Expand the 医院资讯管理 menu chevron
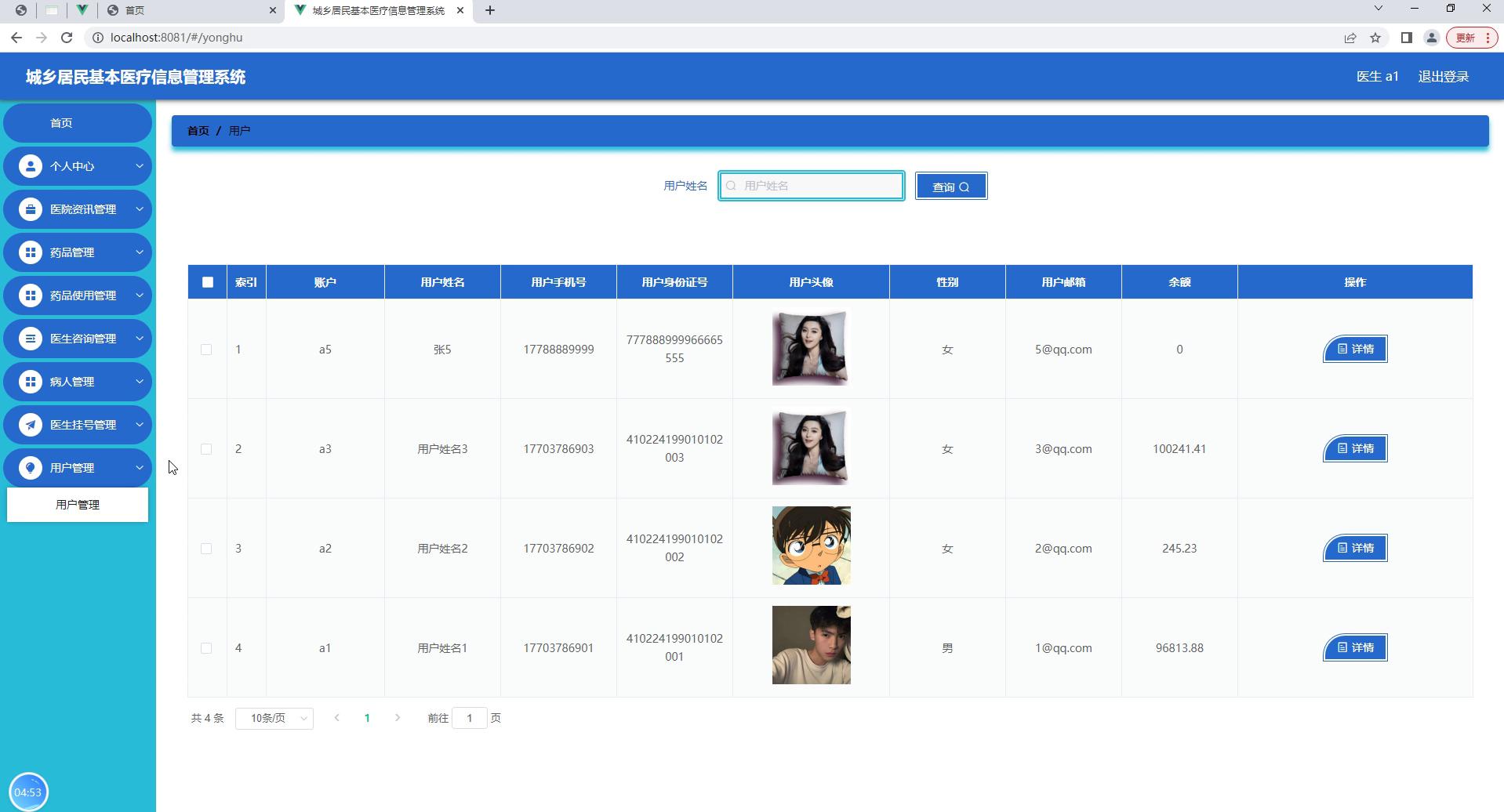 click(x=139, y=209)
